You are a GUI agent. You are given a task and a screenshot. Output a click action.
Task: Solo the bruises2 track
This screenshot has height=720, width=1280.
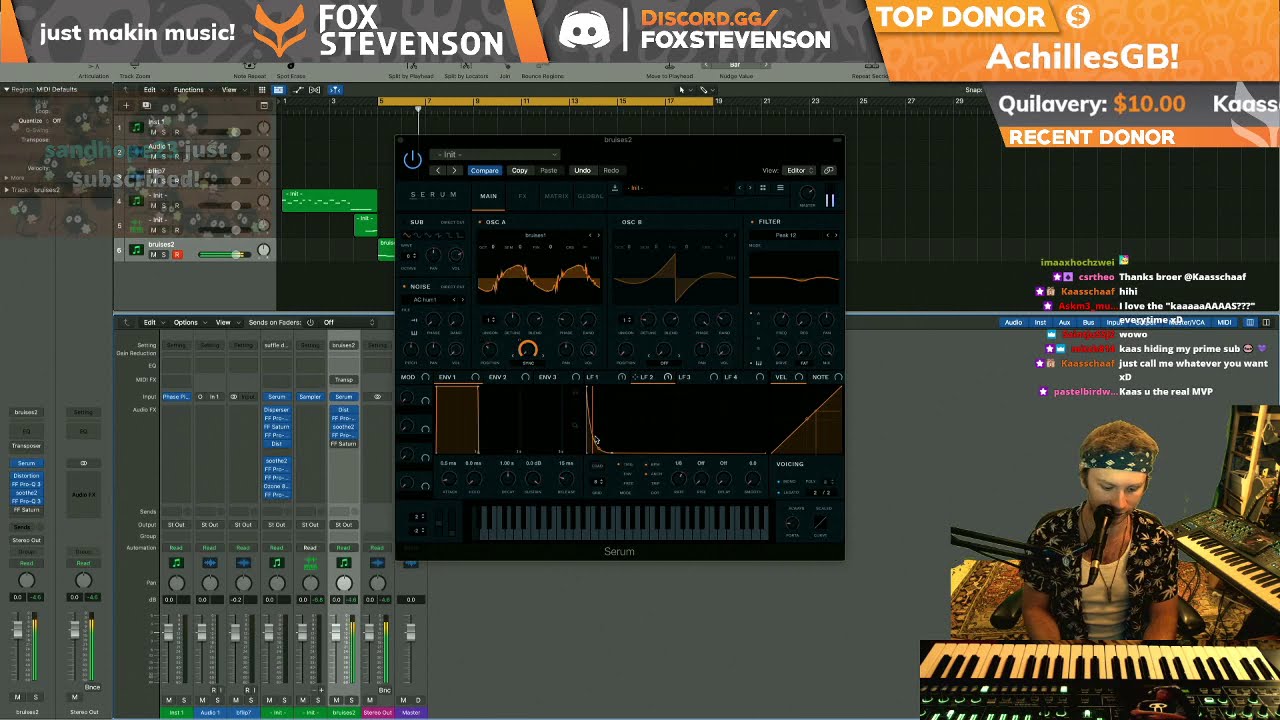pos(165,255)
